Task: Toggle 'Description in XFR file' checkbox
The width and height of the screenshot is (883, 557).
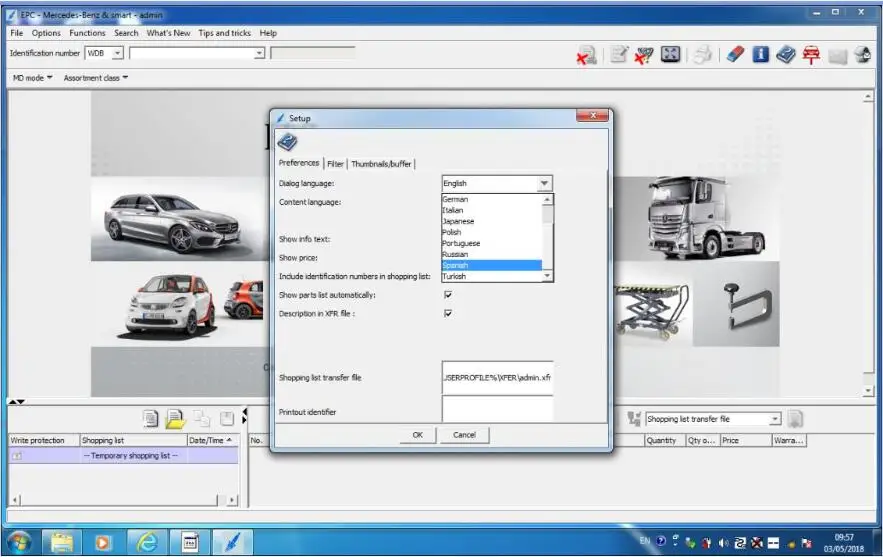Action: 448,313
